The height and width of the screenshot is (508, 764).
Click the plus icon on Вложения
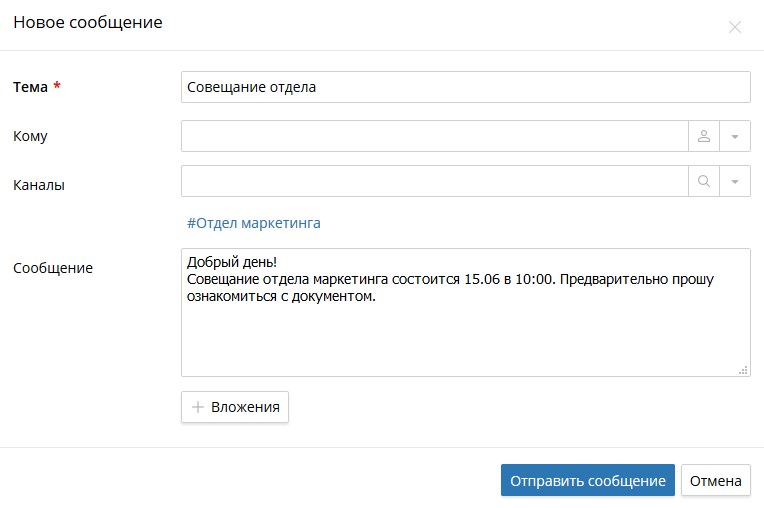point(197,407)
